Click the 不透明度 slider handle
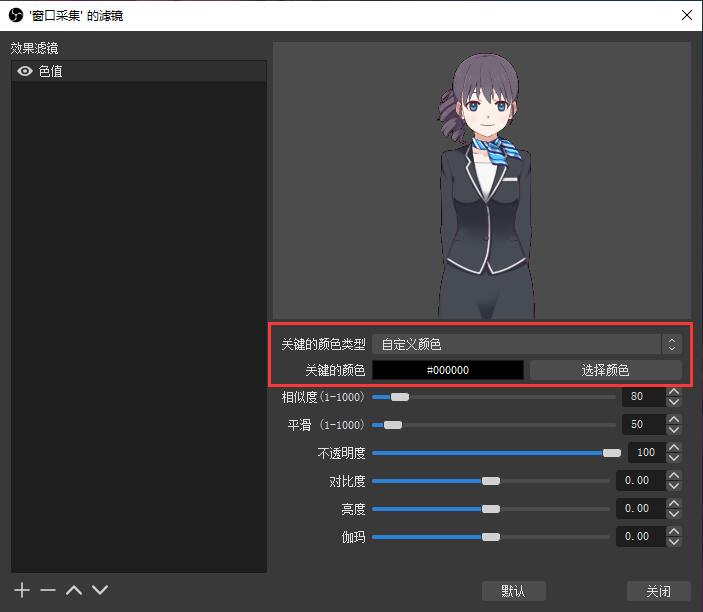 pos(612,453)
